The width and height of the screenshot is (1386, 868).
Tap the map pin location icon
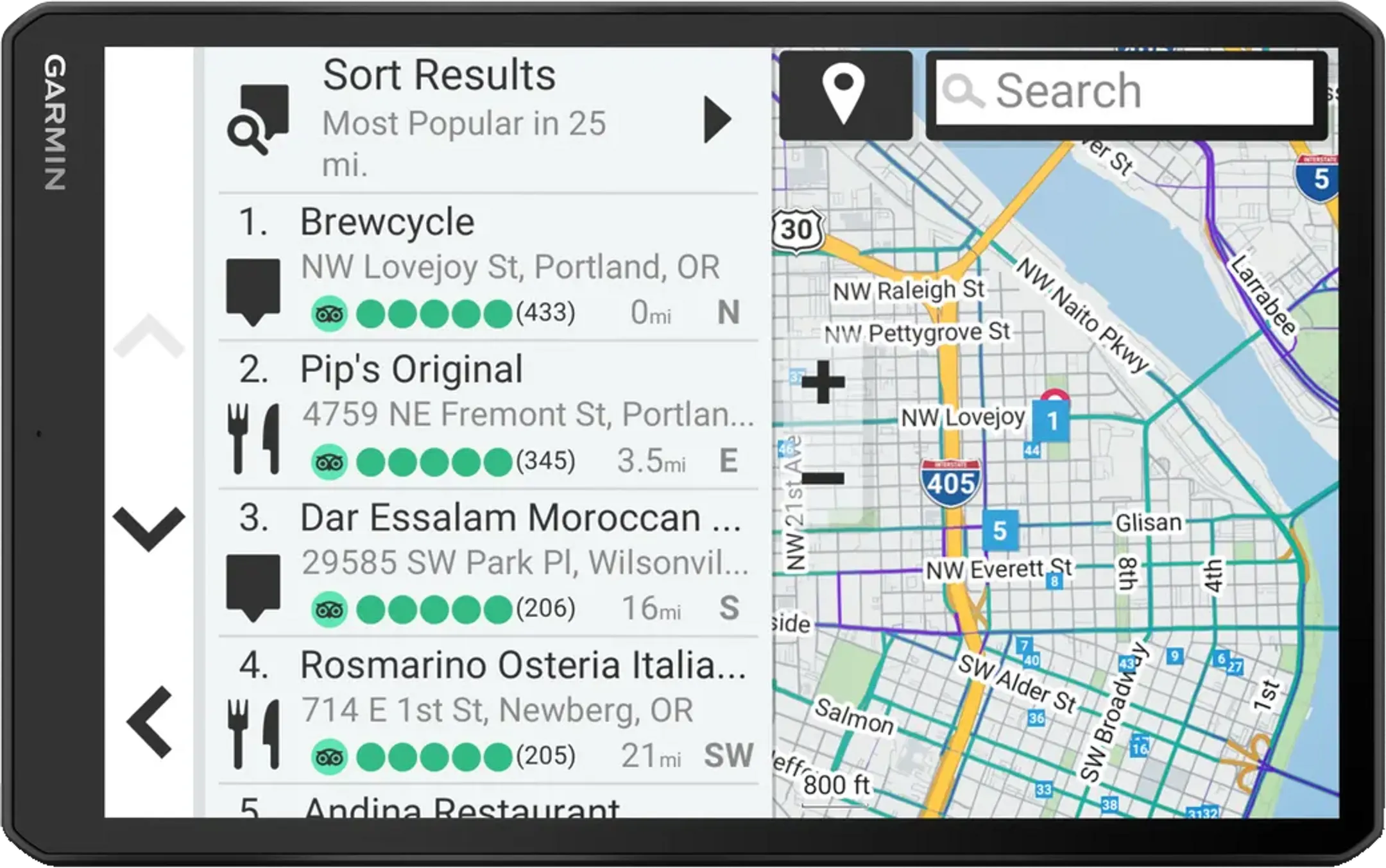844,96
